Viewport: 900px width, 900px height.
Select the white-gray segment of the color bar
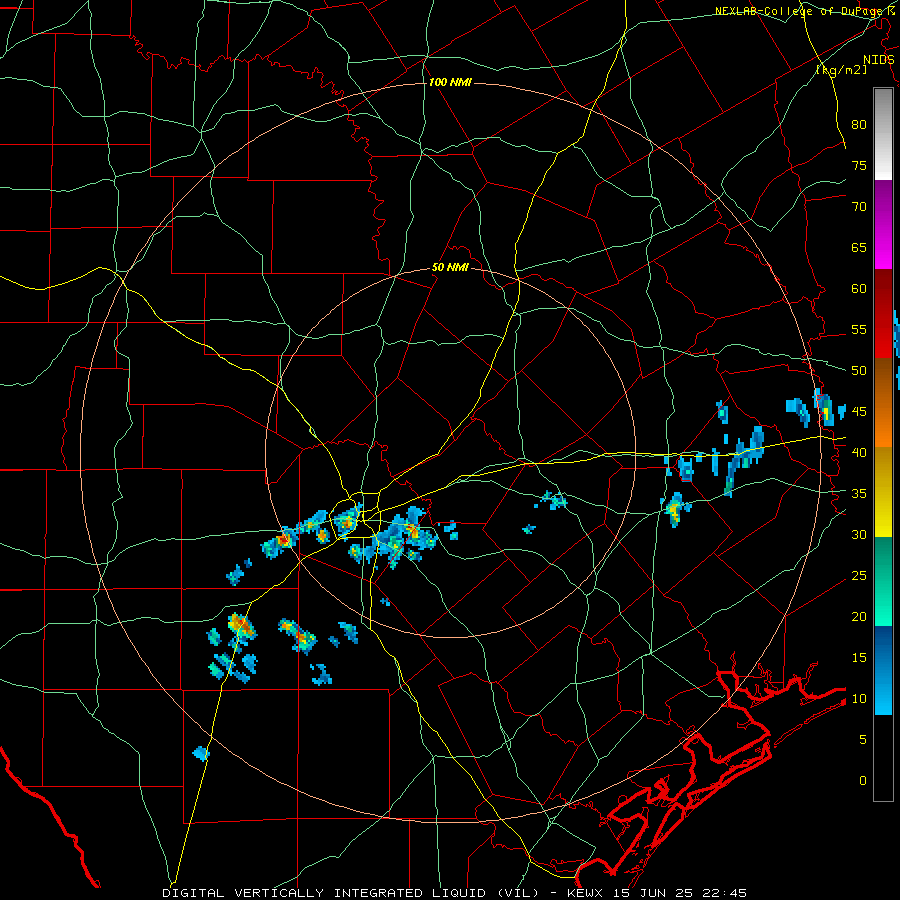[883, 134]
